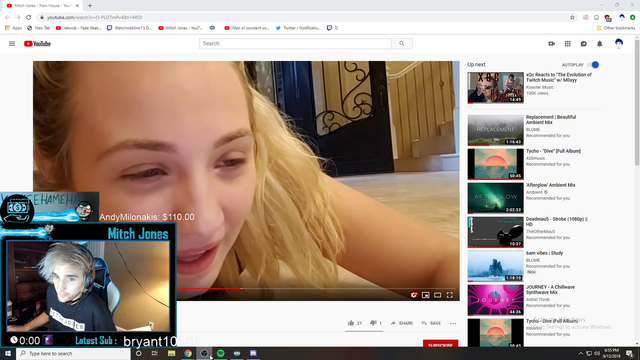Open Discord from the taskbar
This screenshot has width=640, height=360.
(253, 353)
